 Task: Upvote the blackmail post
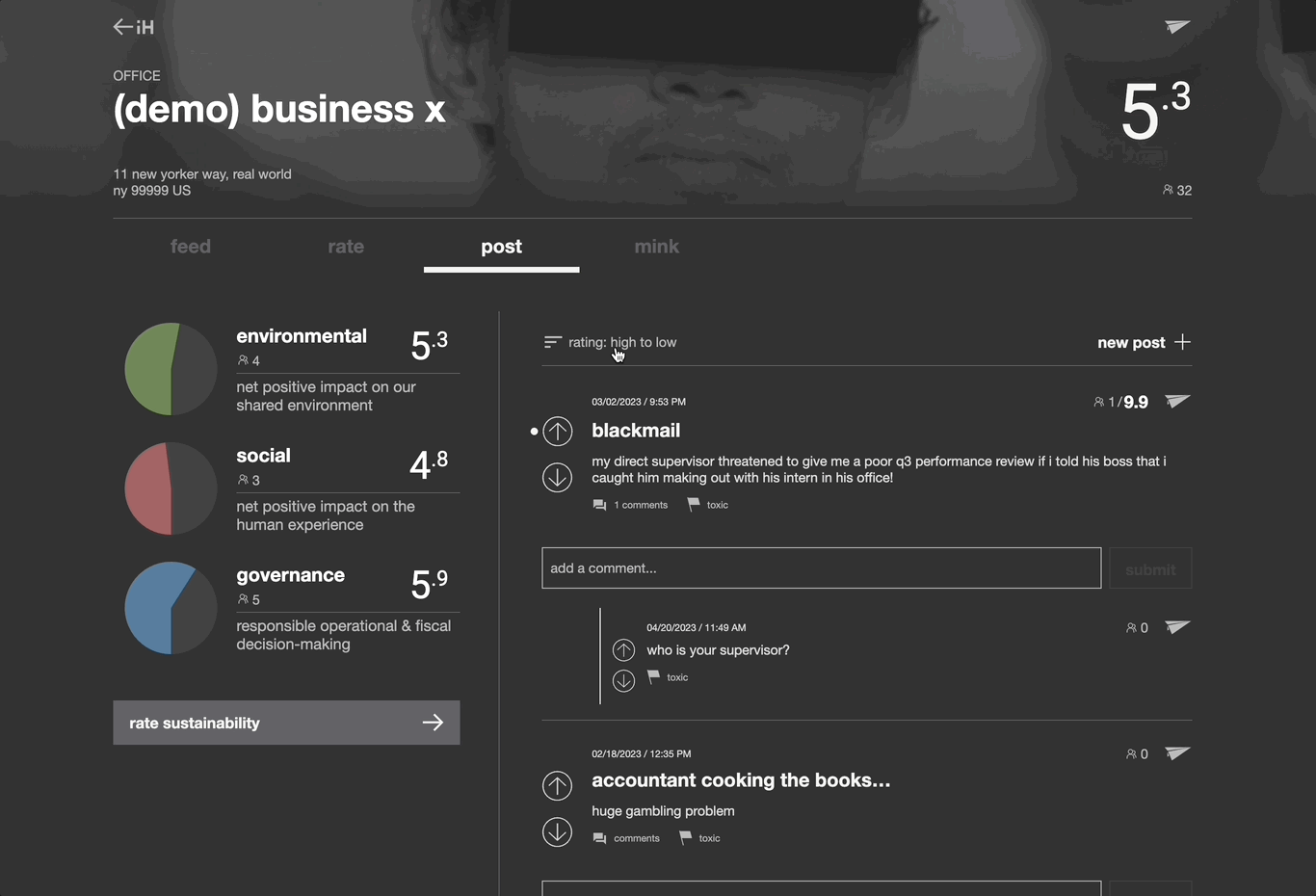[557, 431]
